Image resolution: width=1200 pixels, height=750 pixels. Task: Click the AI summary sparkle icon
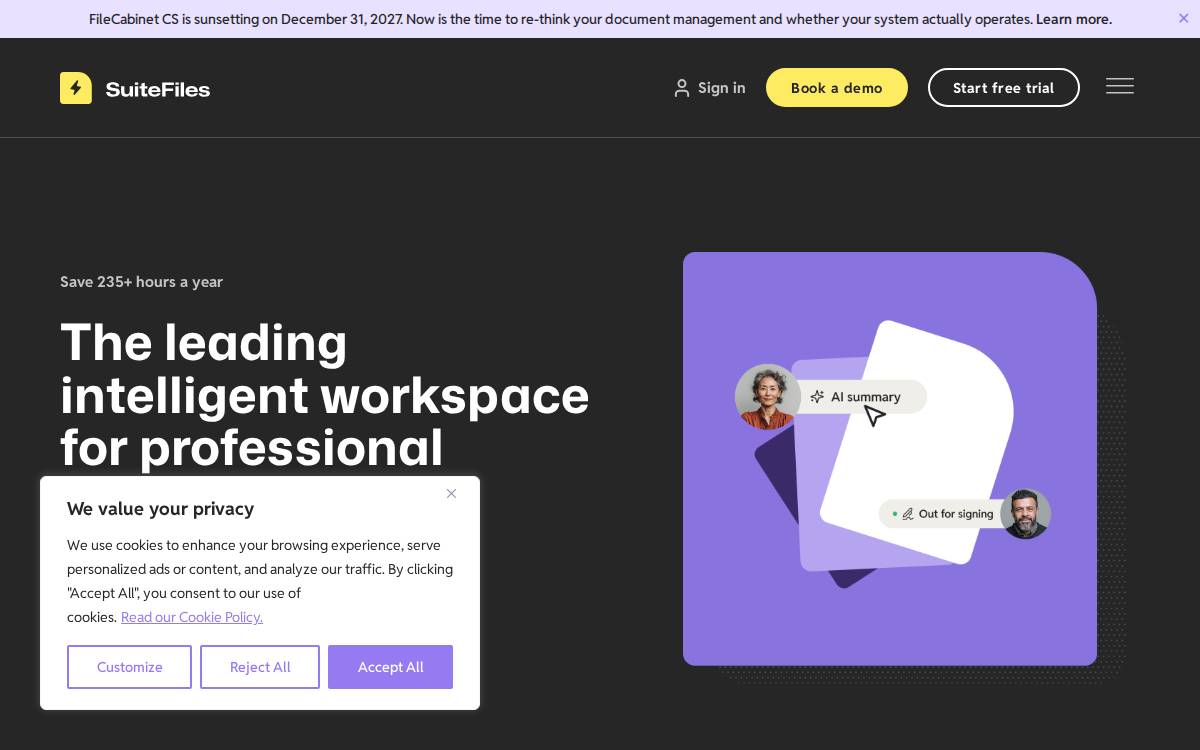[817, 397]
